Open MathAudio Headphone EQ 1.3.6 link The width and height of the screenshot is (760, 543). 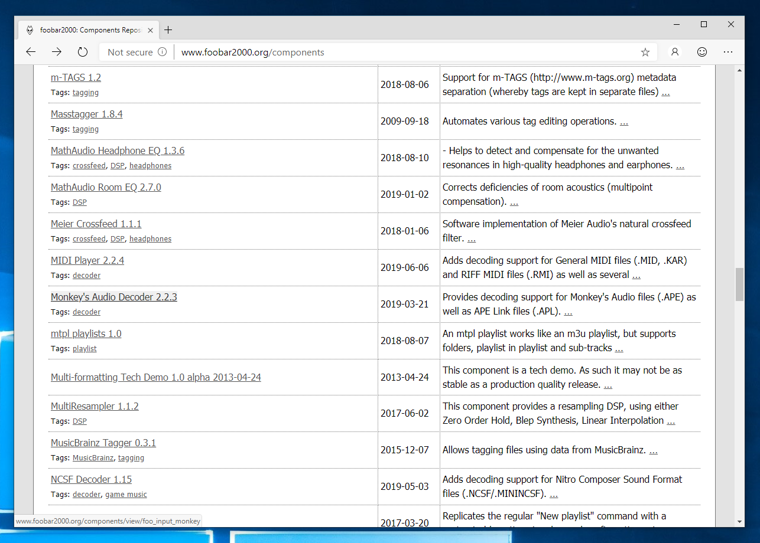tap(117, 151)
